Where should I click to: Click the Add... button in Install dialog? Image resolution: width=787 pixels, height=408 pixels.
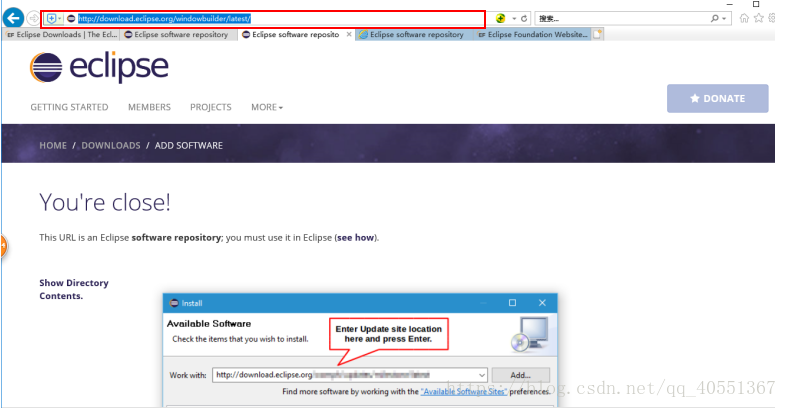(520, 375)
